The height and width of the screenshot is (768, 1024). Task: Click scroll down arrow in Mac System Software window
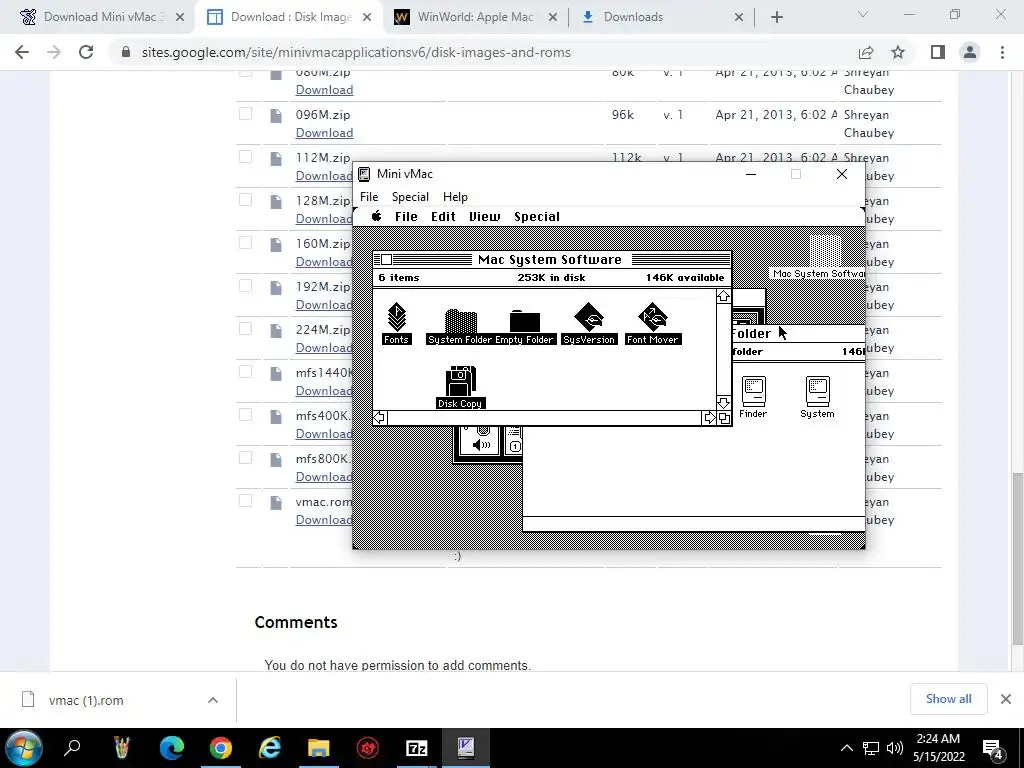(724, 402)
